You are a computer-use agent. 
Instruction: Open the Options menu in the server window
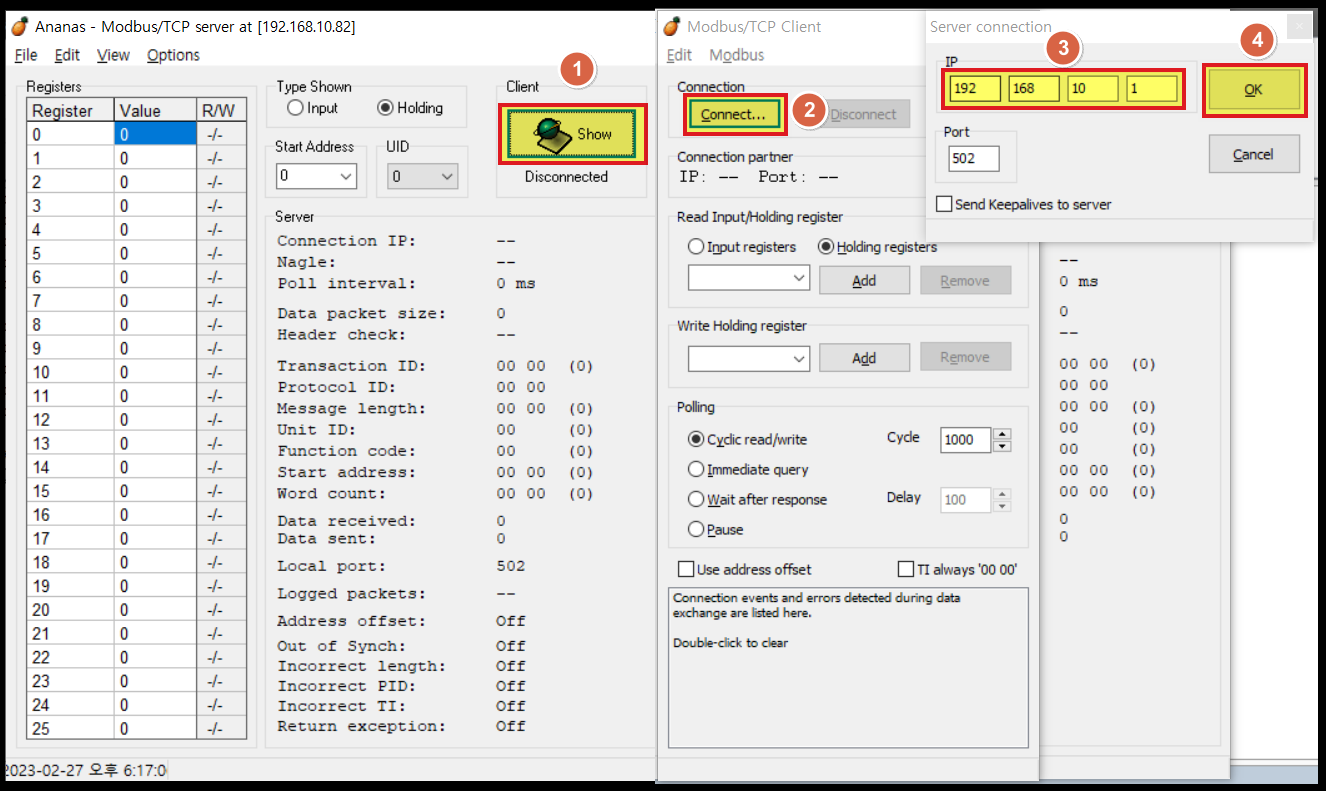pos(172,55)
